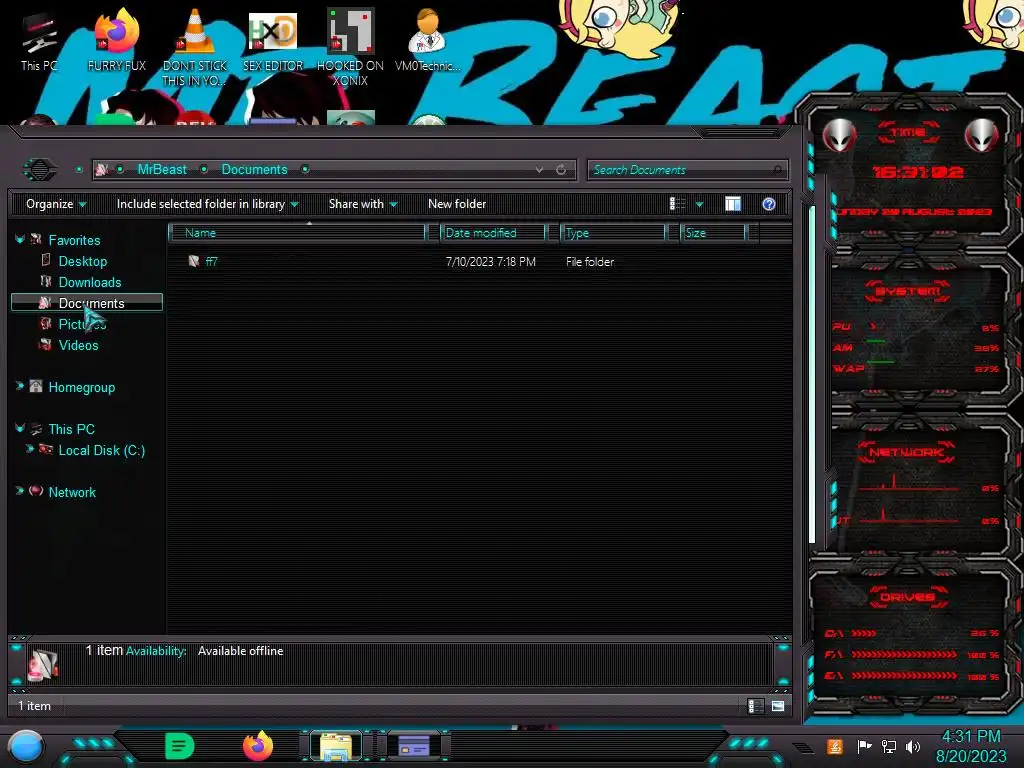This screenshot has height=768, width=1024.
Task: Open the Explorer help icon
Action: point(769,204)
